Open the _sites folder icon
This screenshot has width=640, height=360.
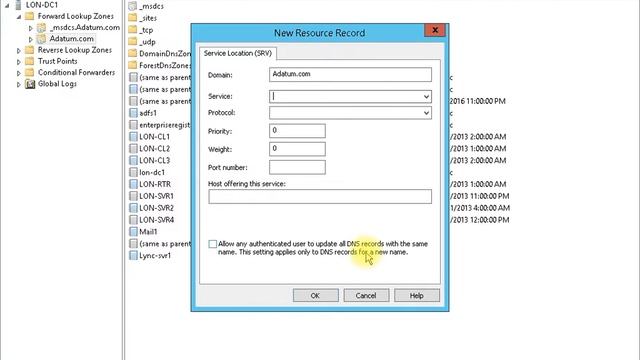(133, 18)
